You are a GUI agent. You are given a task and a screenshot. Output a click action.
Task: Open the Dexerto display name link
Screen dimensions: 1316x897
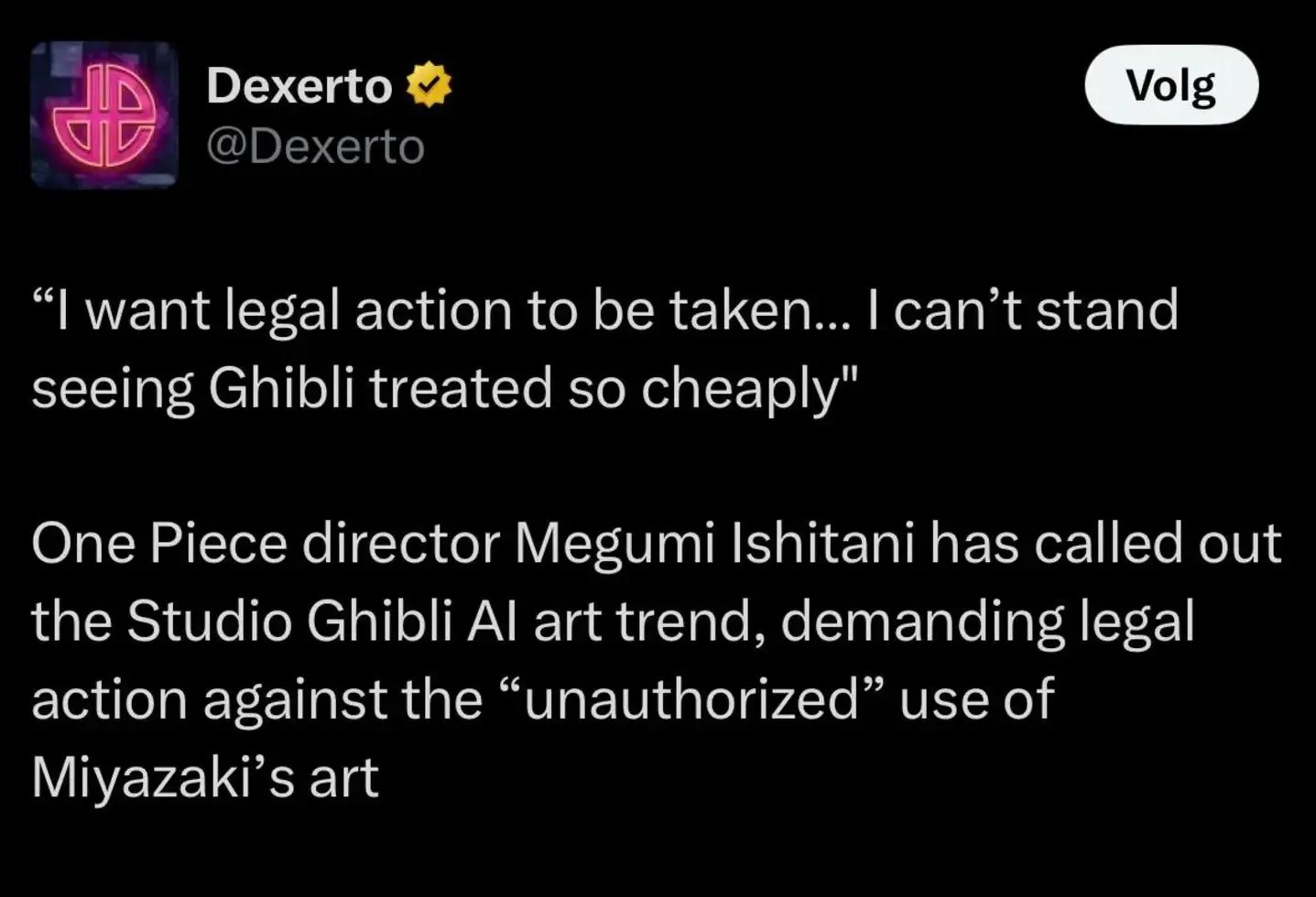[299, 86]
